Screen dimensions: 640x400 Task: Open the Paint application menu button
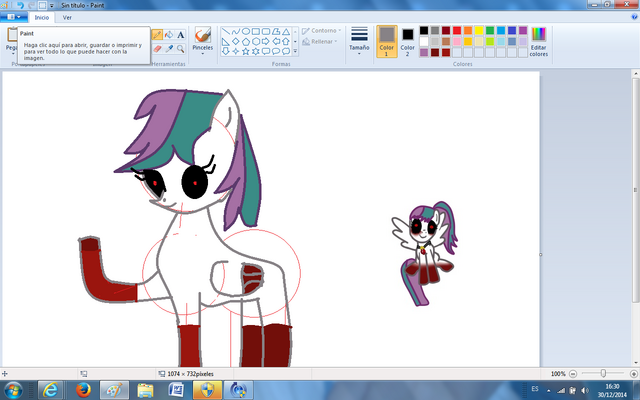point(14,17)
